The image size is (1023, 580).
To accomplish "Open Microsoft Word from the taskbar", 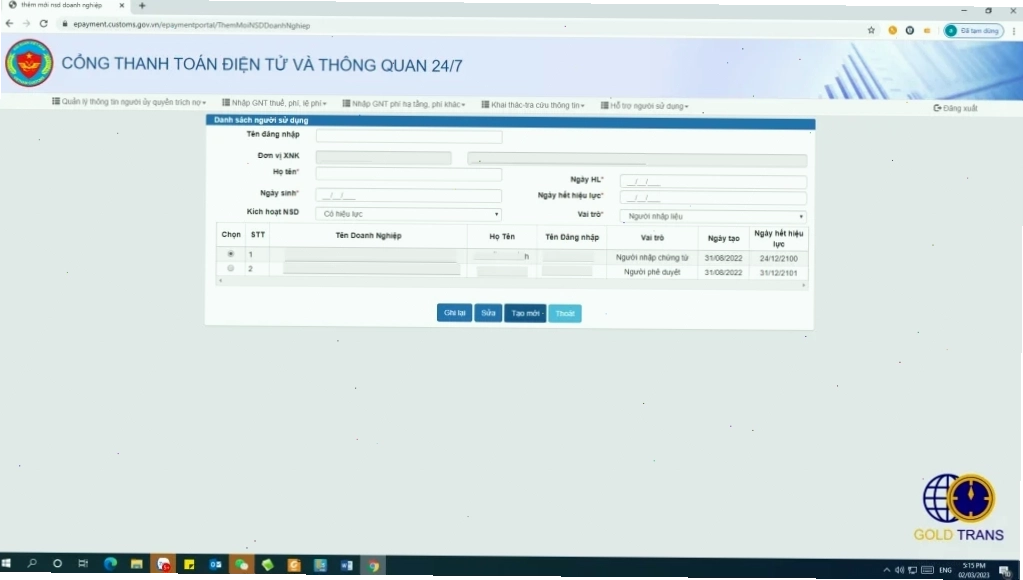I will [346, 566].
